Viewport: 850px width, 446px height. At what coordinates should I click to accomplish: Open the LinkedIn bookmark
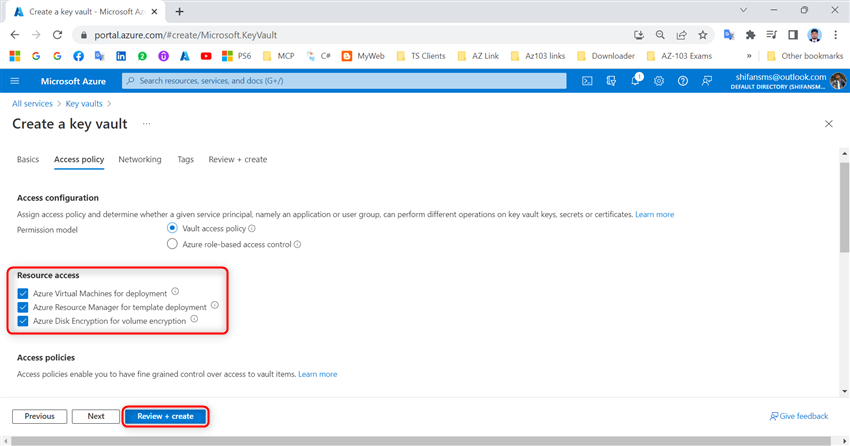(121, 56)
